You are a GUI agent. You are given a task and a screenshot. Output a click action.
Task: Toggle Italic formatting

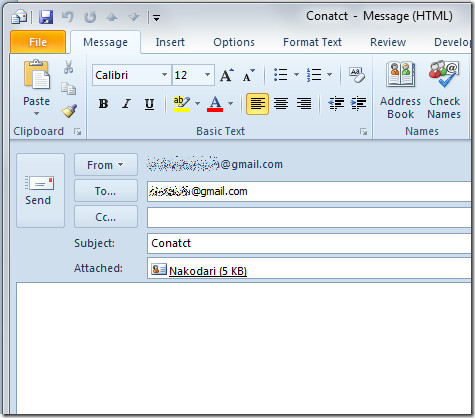(x=126, y=104)
